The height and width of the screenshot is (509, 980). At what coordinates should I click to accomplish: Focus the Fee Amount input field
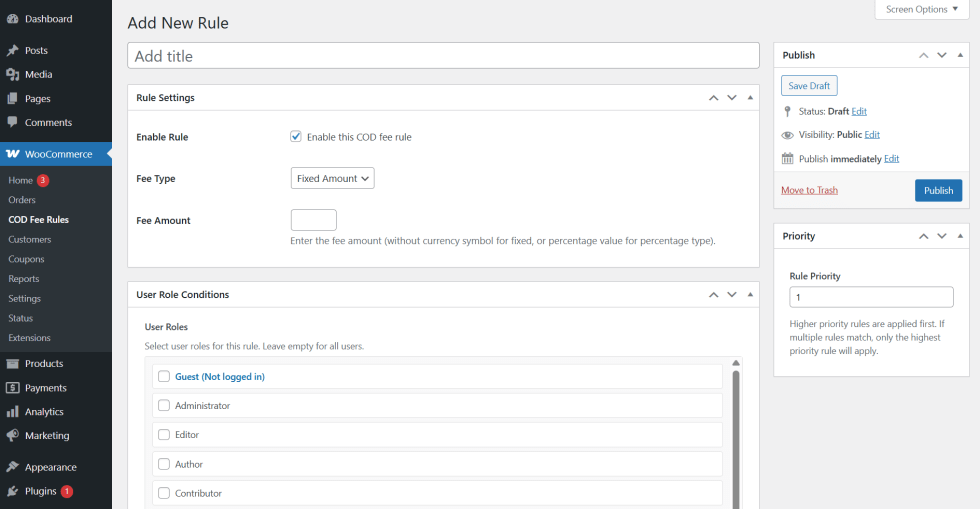[313, 220]
